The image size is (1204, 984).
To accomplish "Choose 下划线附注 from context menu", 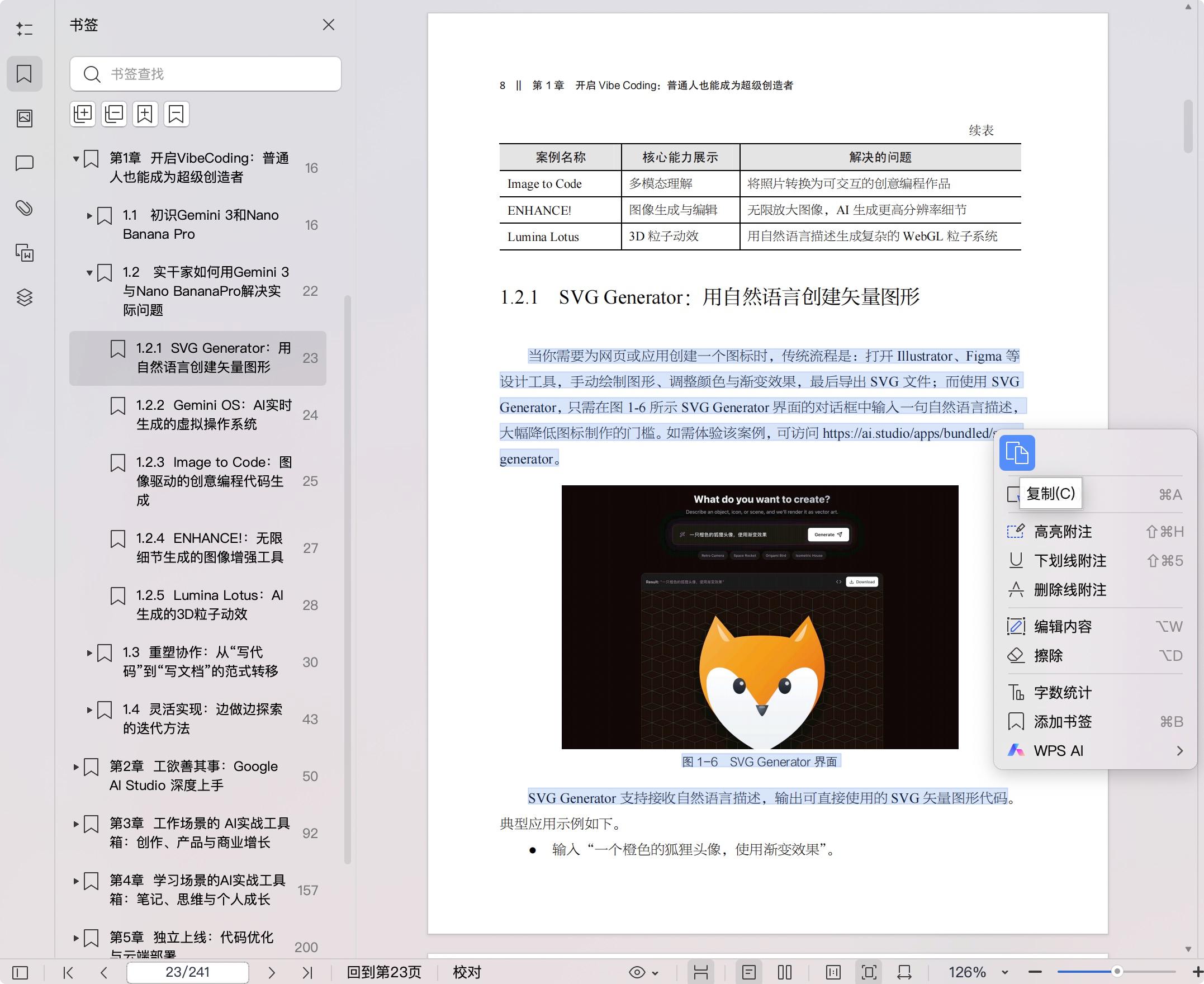I will [x=1095, y=561].
